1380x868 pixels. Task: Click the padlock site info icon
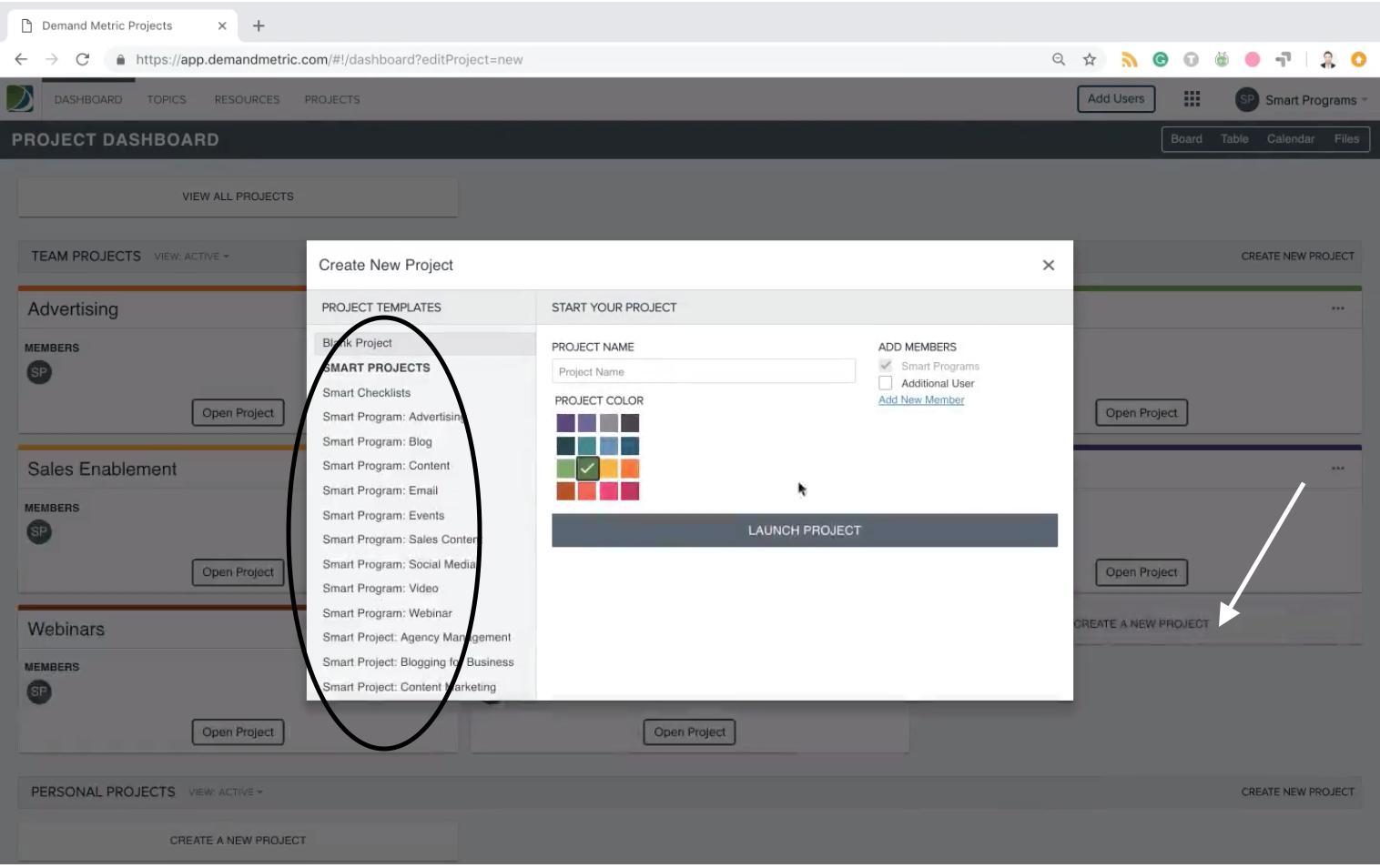(120, 59)
